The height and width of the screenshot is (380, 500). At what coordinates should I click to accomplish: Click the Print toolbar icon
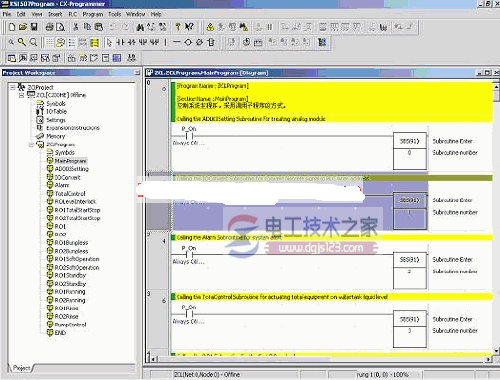click(49, 27)
